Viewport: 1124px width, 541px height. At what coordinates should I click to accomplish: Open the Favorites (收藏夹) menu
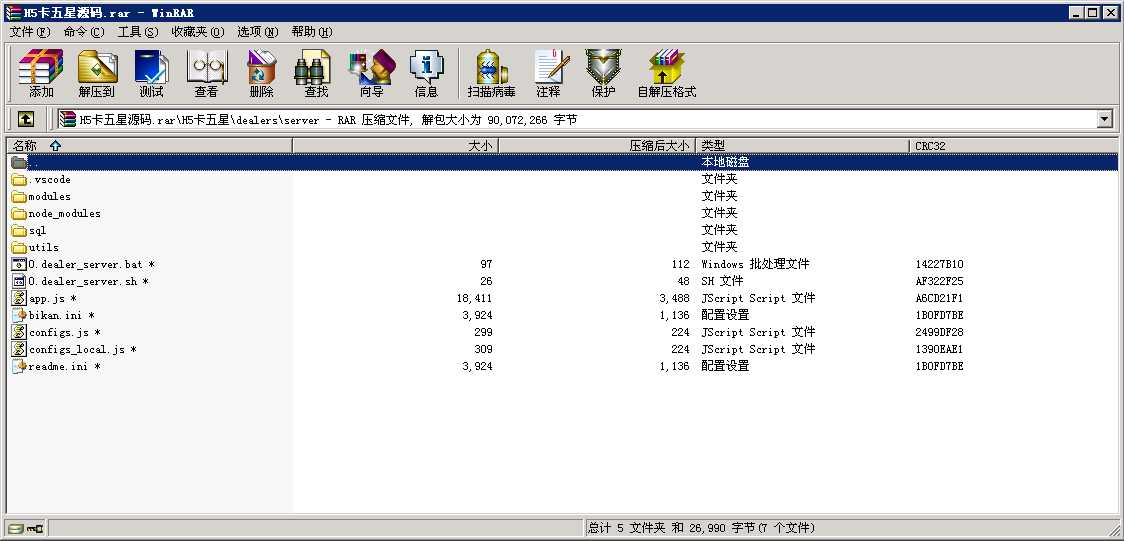coord(198,32)
